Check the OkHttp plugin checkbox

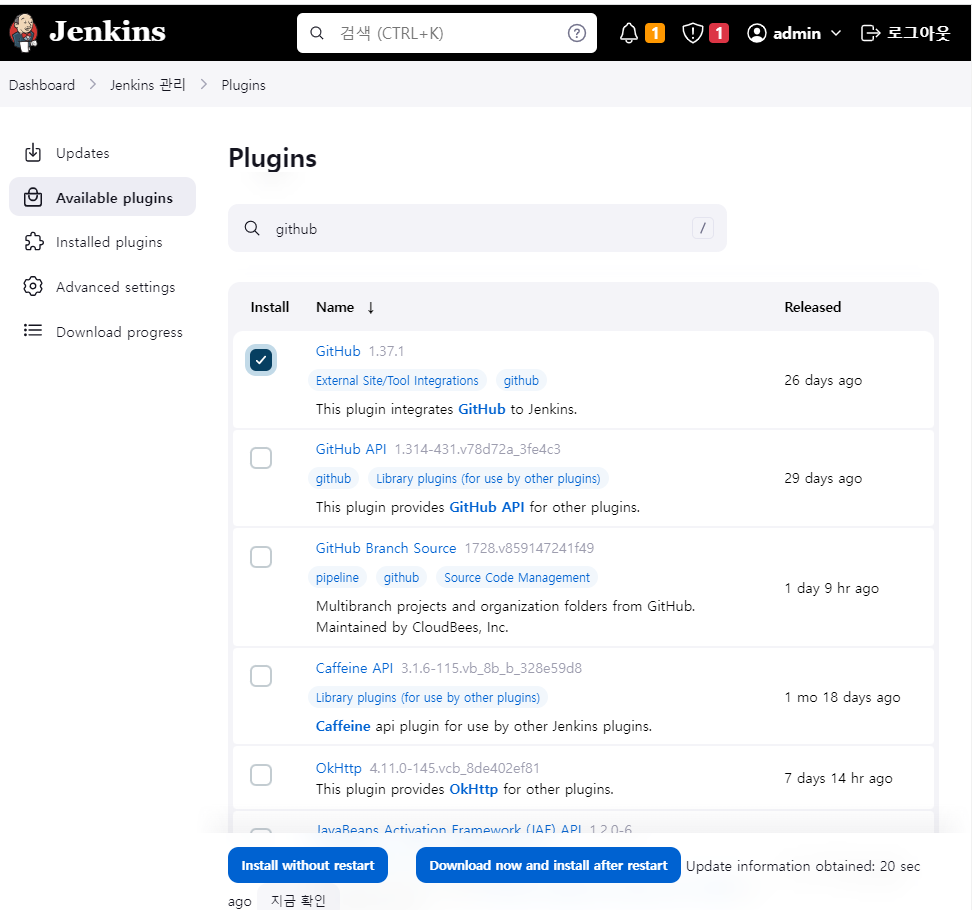261,775
